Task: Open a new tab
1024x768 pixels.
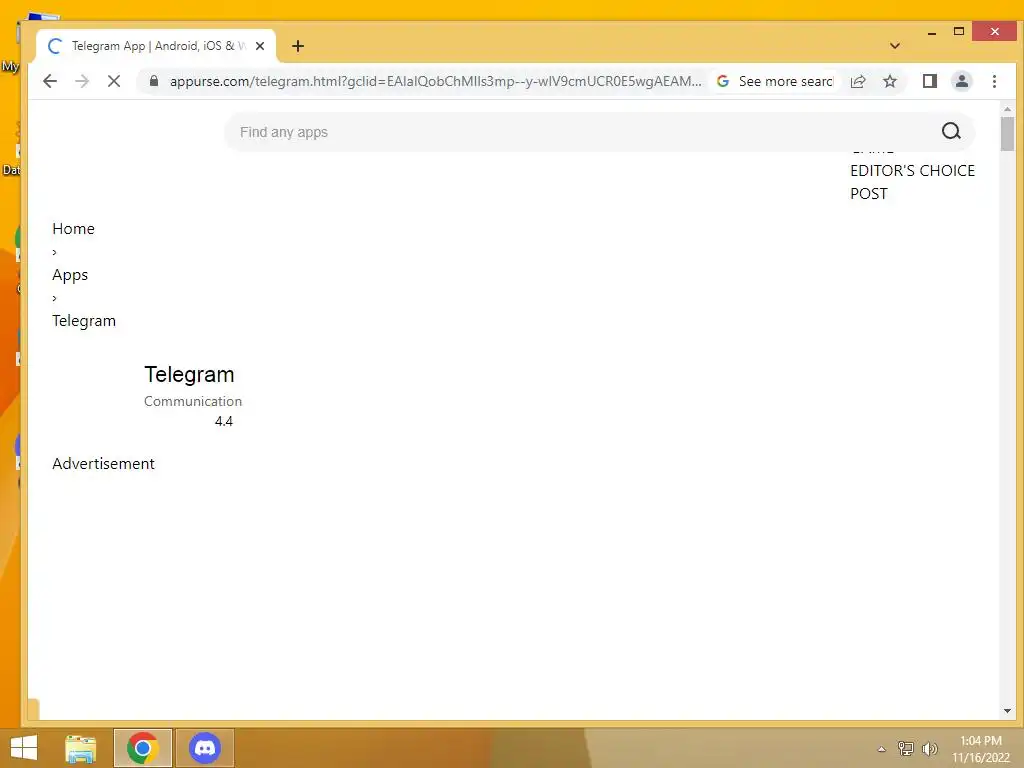Action: 298,46
